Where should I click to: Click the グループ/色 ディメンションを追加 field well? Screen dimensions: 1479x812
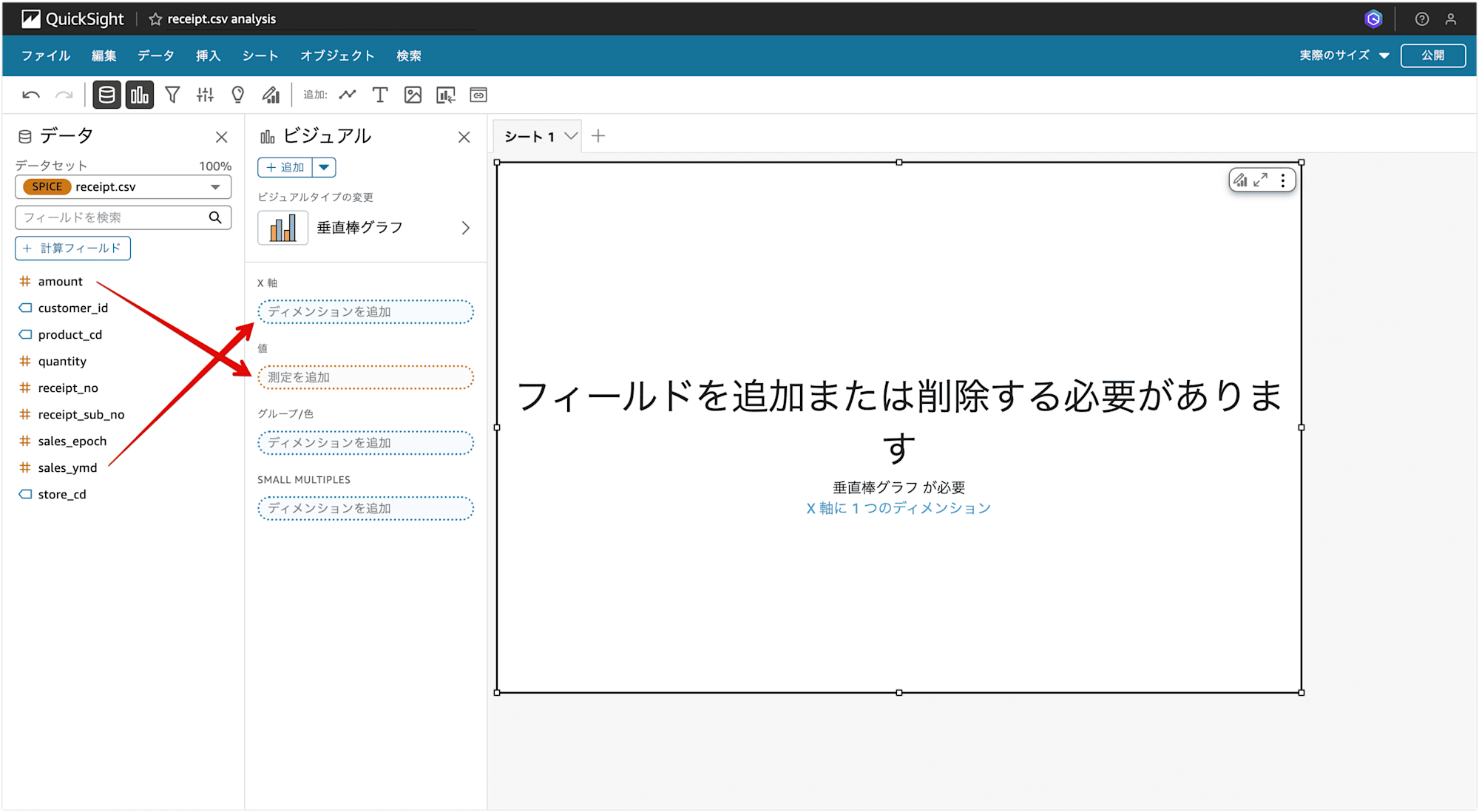(365, 443)
